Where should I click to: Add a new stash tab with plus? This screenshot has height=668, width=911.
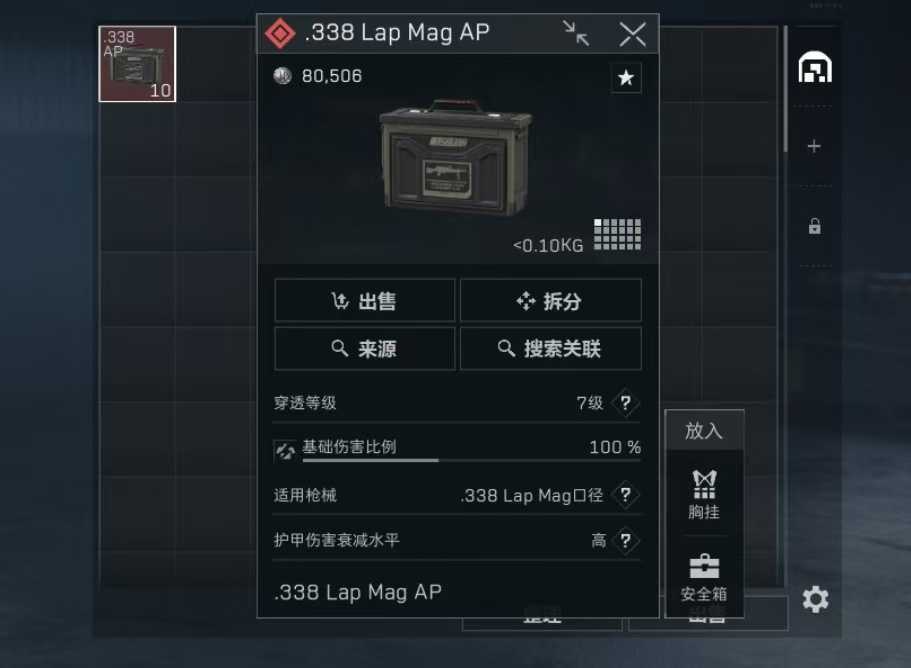pyautogui.click(x=814, y=146)
